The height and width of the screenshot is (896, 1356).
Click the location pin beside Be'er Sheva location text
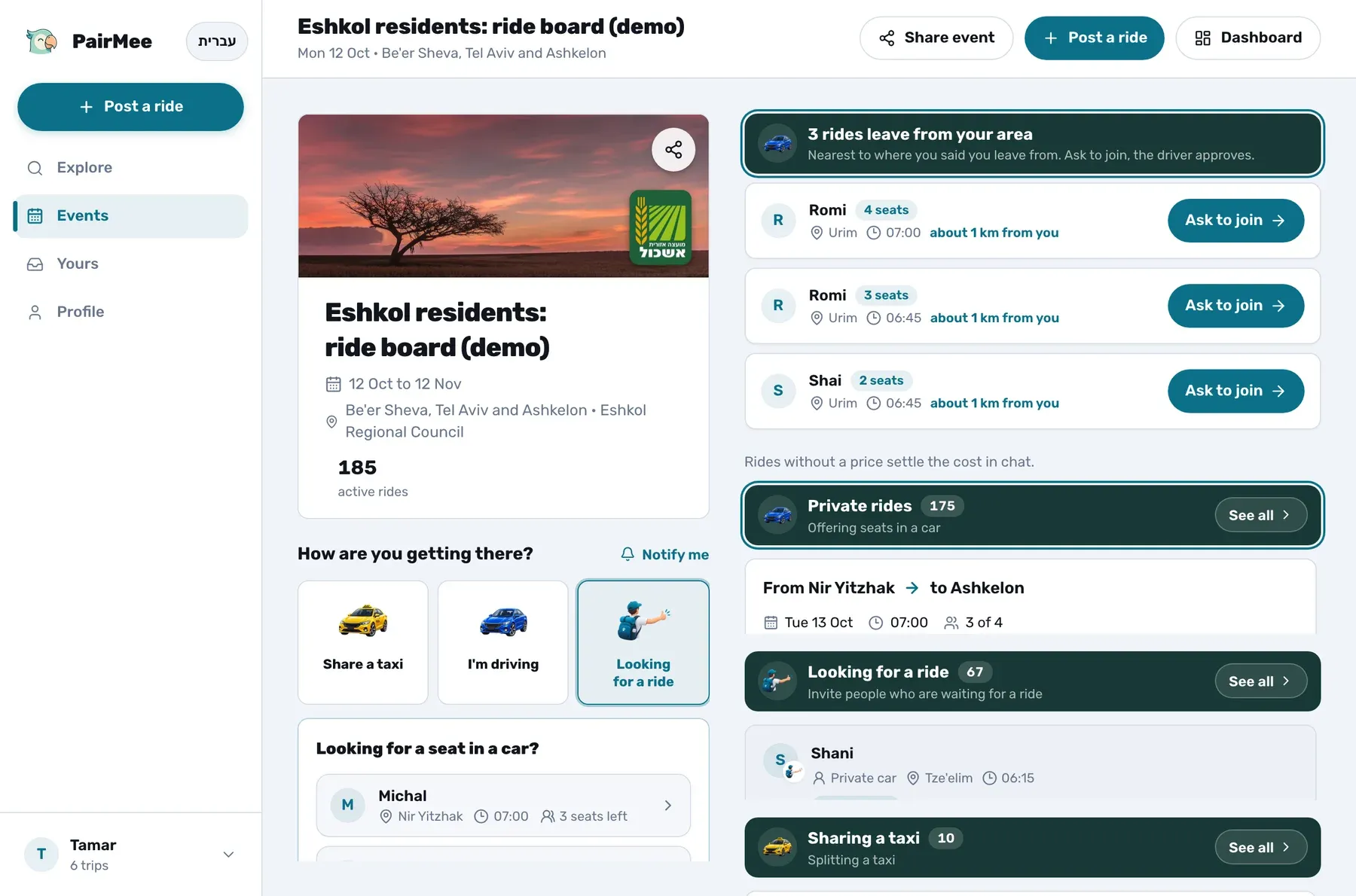click(331, 422)
